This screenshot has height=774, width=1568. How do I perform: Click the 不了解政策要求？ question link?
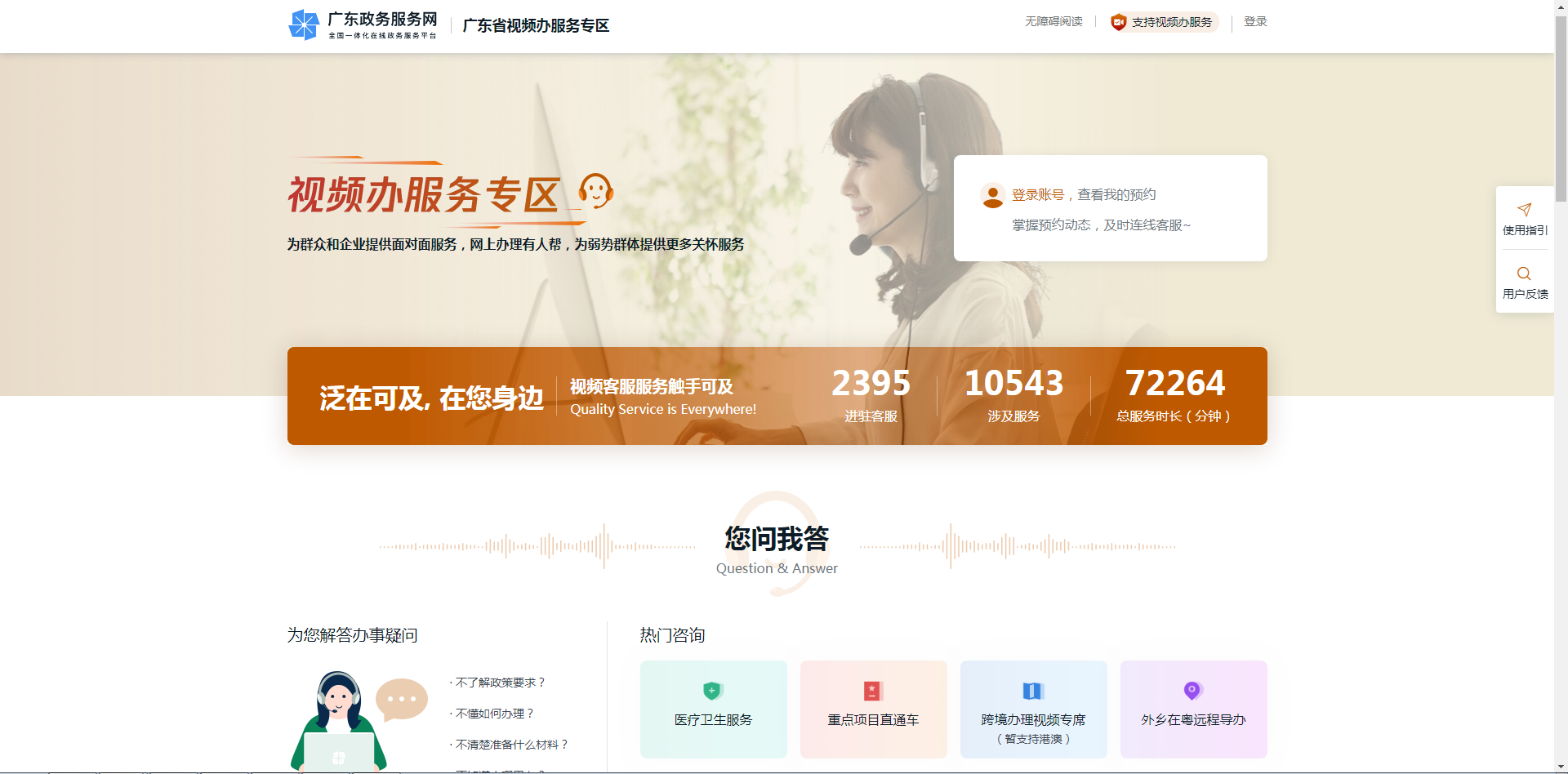(x=498, y=682)
